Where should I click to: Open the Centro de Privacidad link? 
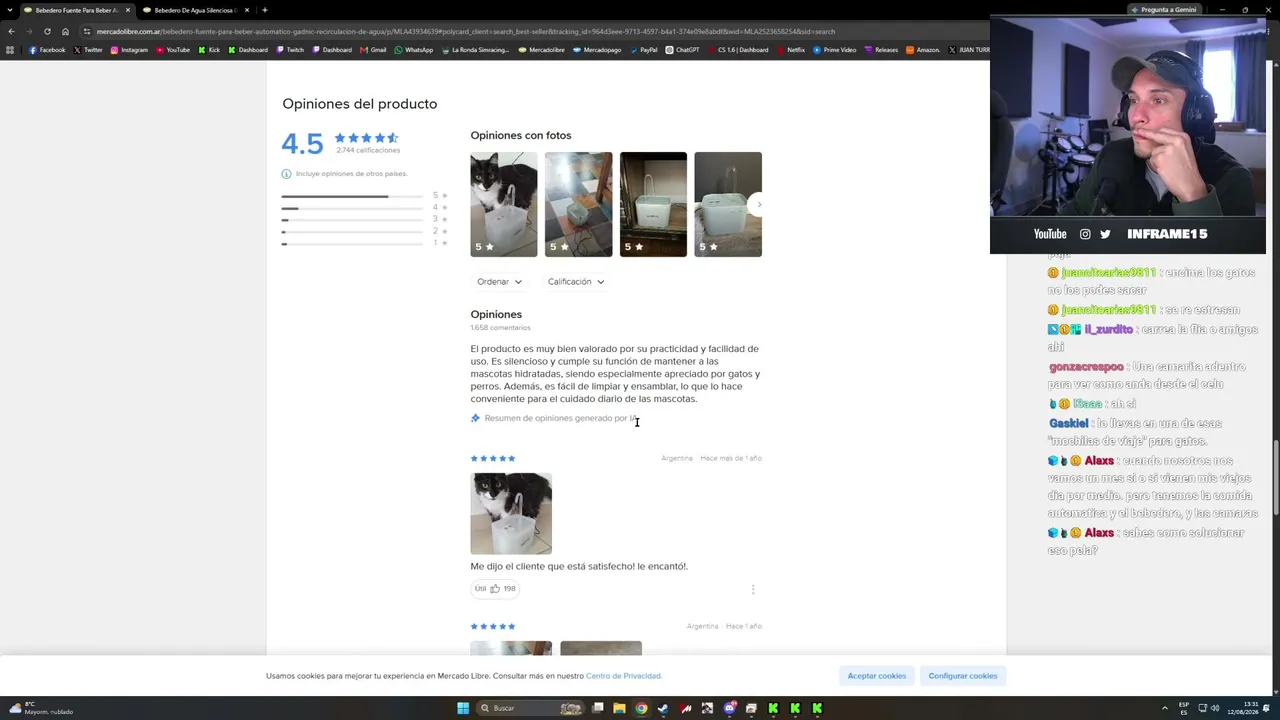coord(624,676)
